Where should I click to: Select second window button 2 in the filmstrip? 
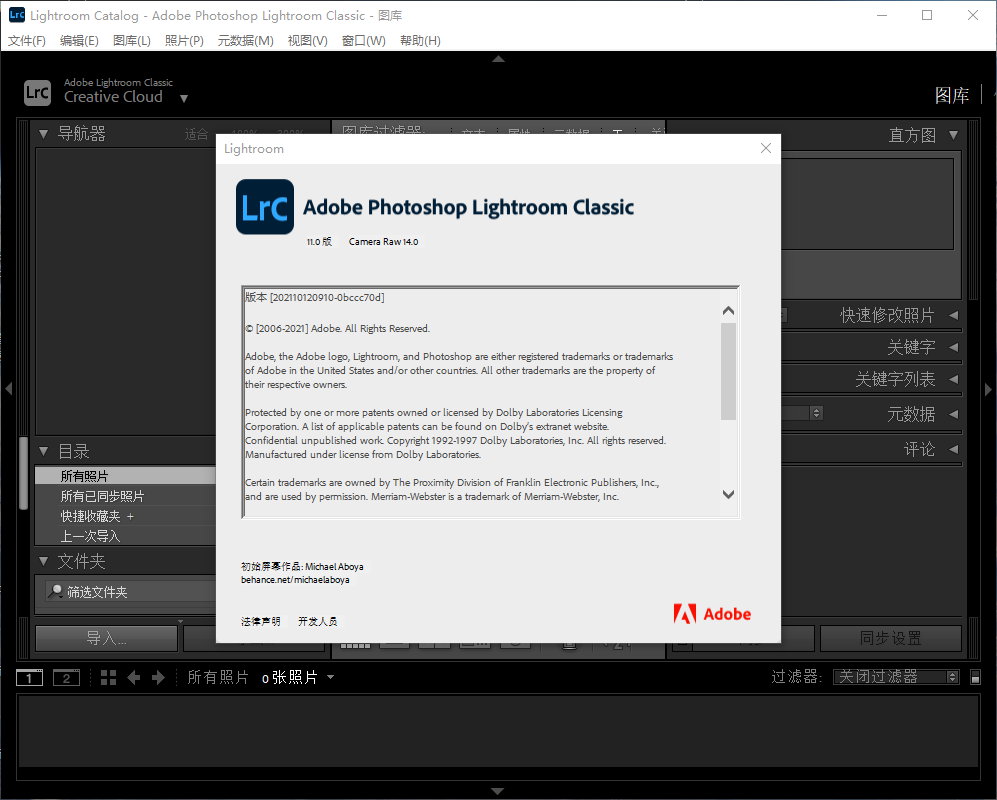click(x=66, y=678)
